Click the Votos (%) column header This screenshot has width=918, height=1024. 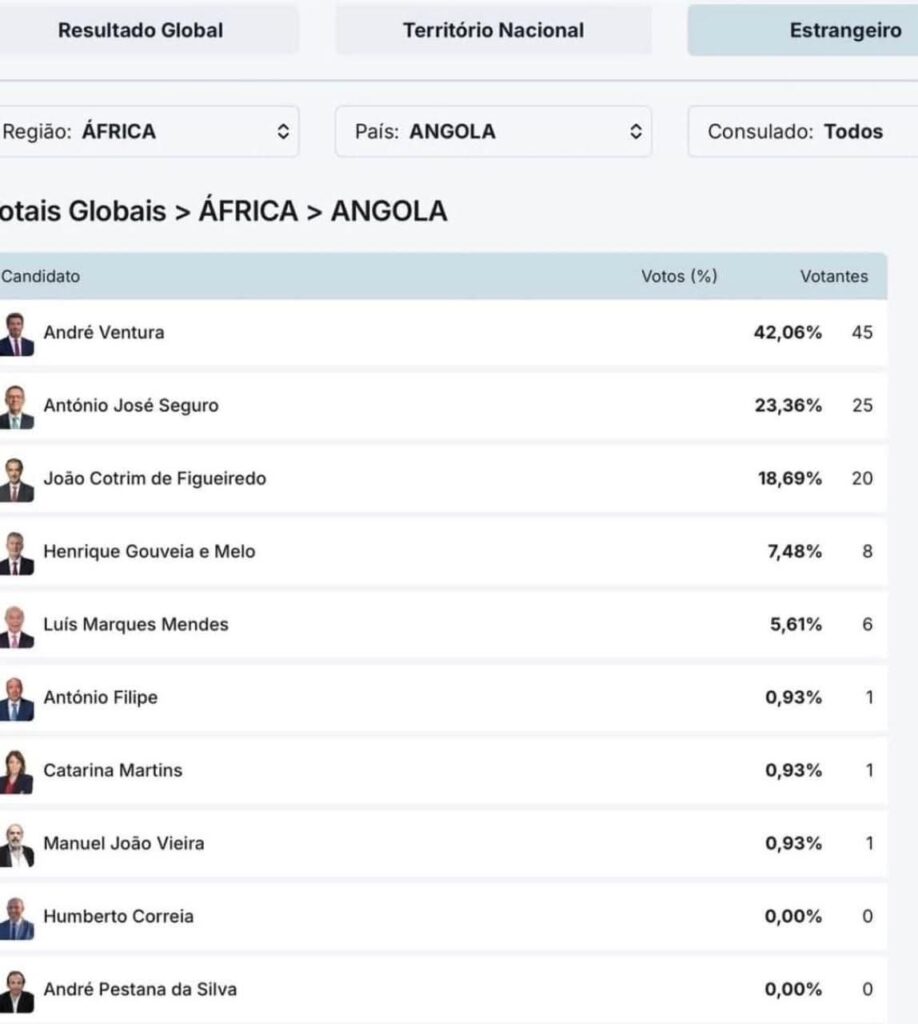[x=679, y=277]
